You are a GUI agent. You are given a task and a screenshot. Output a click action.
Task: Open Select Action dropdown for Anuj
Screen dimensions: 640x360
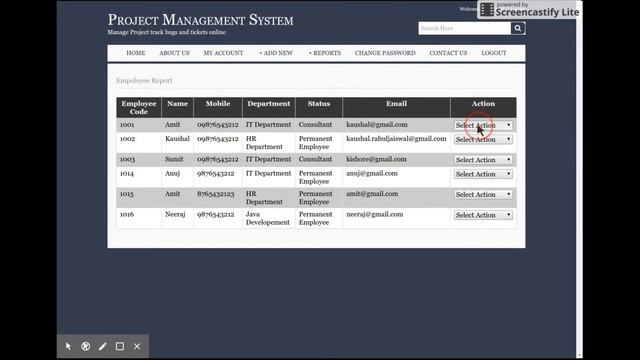pos(483,174)
